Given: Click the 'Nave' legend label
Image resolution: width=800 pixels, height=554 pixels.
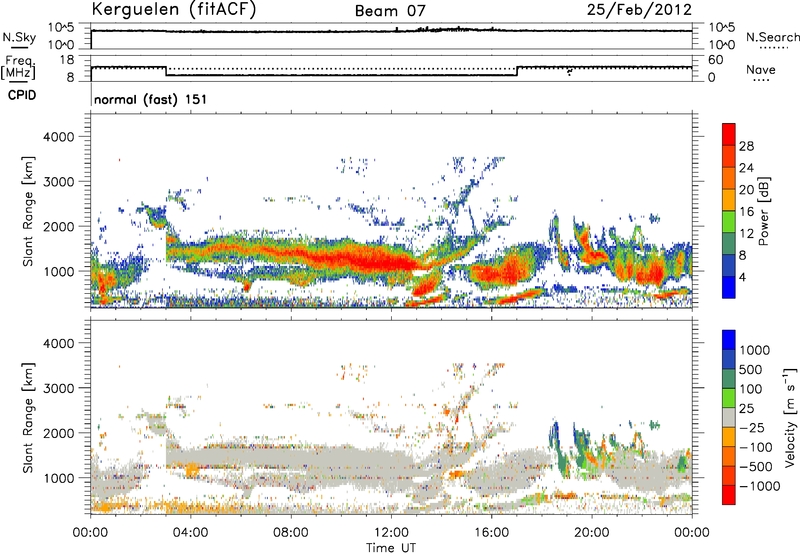Looking at the screenshot, I should 761,69.
